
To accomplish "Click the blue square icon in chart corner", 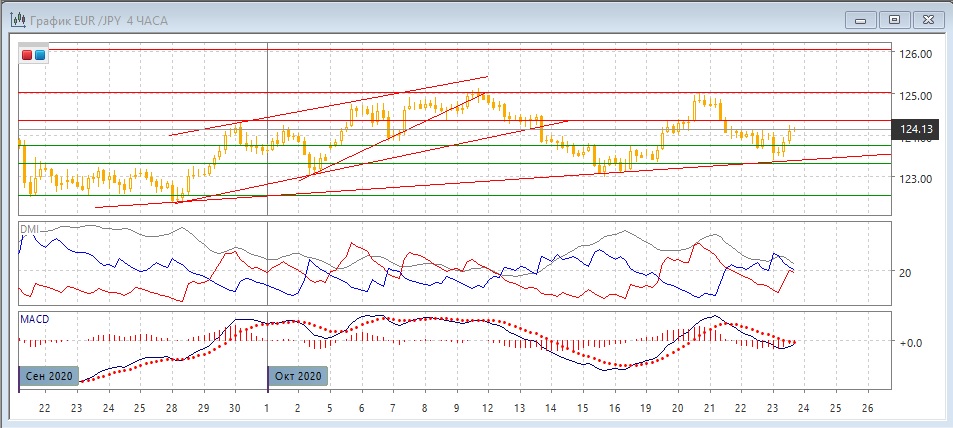I will pyautogui.click(x=39, y=55).
